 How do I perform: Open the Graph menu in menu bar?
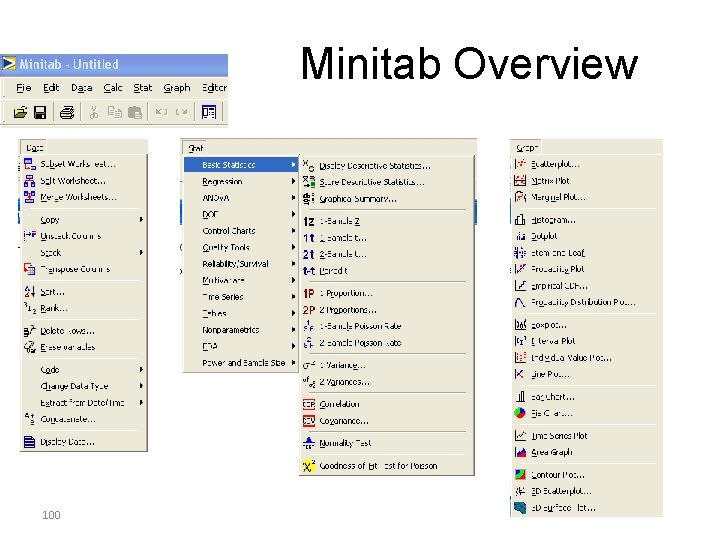point(177,88)
